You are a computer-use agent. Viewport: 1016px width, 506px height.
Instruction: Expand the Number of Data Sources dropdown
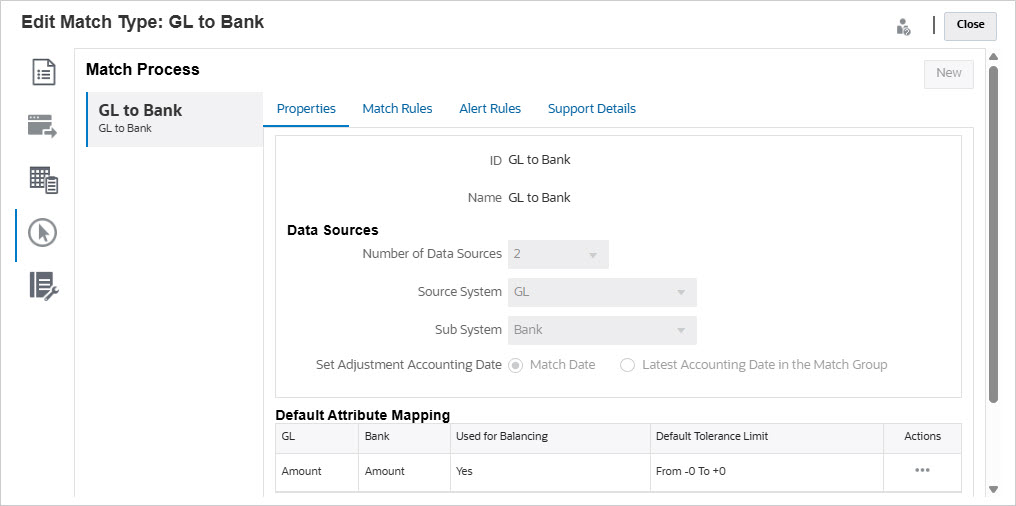pyautogui.click(x=592, y=255)
